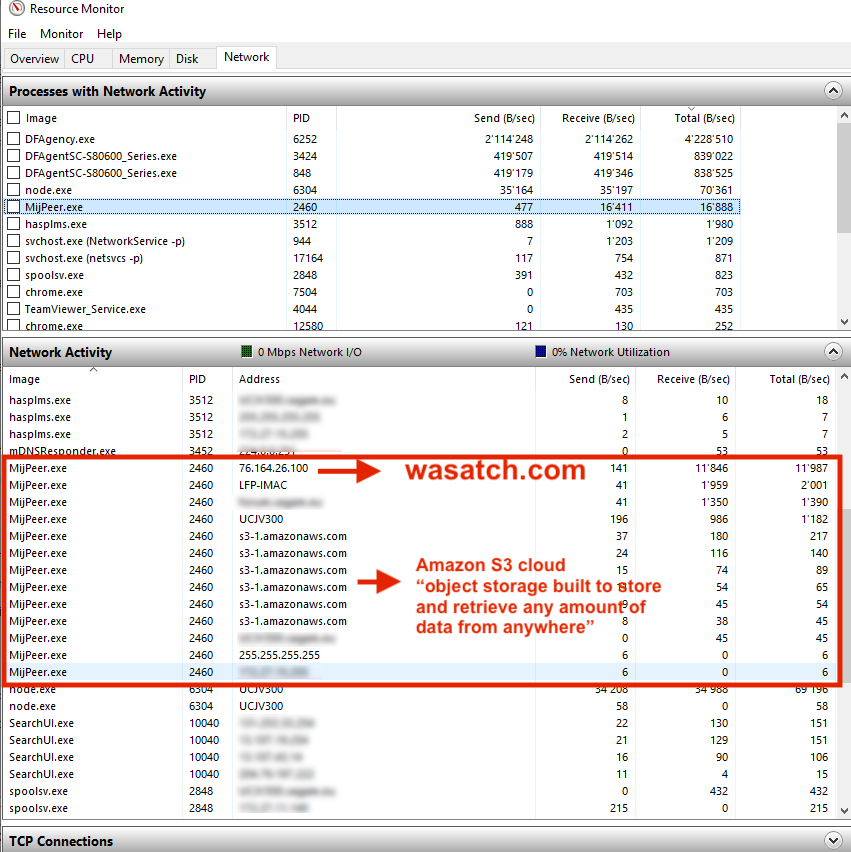Select SearchUI.exe row with total 106
The height and width of the screenshot is (852, 851).
pyautogui.click(x=418, y=757)
